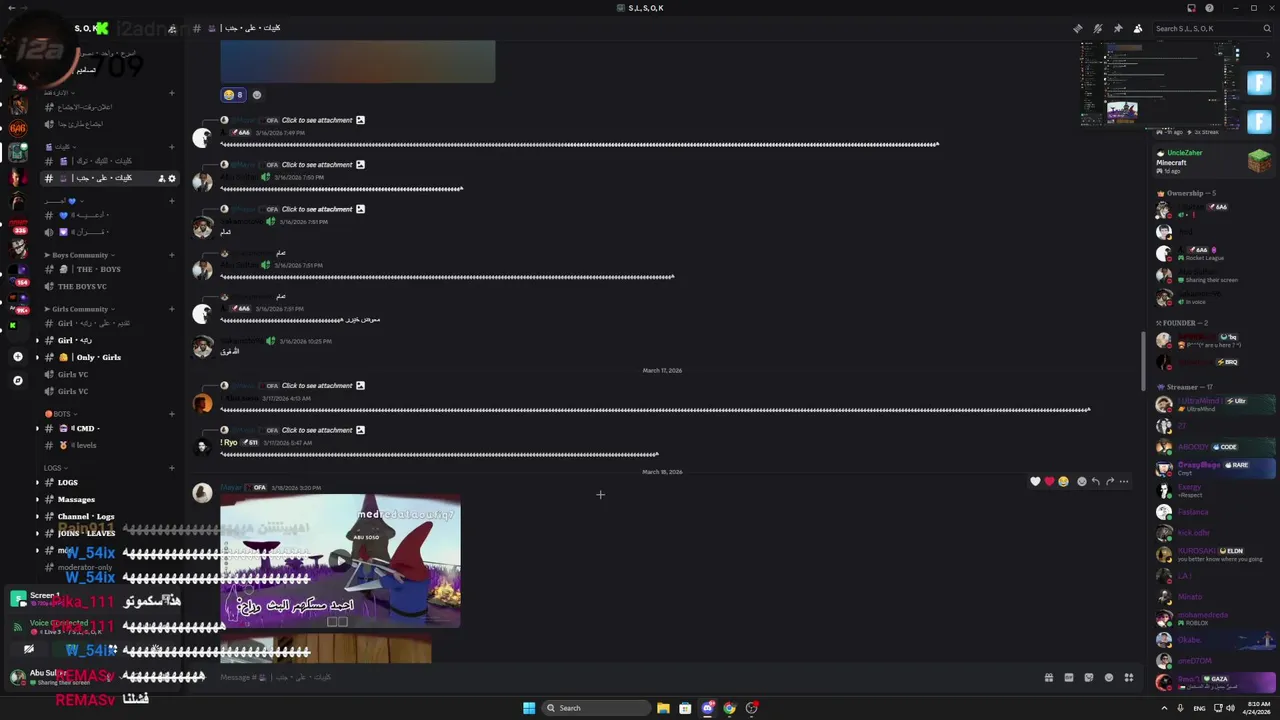Click the reply arrow on hovered message

click(1095, 481)
